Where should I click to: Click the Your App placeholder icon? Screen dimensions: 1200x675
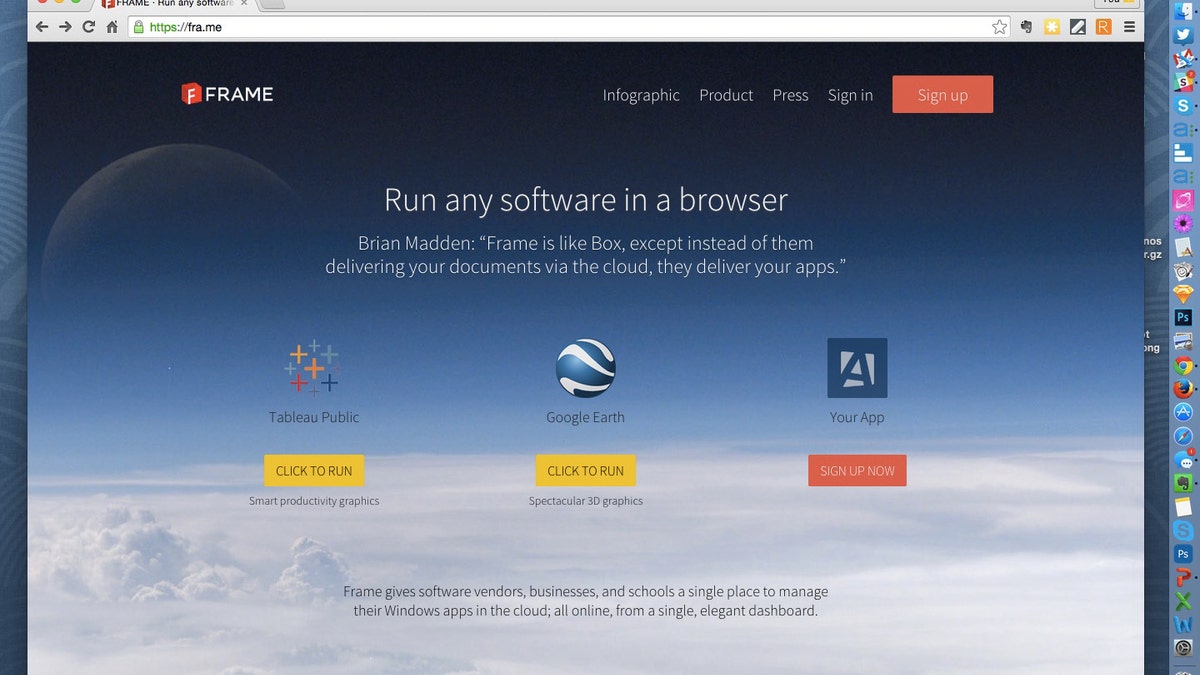click(x=857, y=368)
